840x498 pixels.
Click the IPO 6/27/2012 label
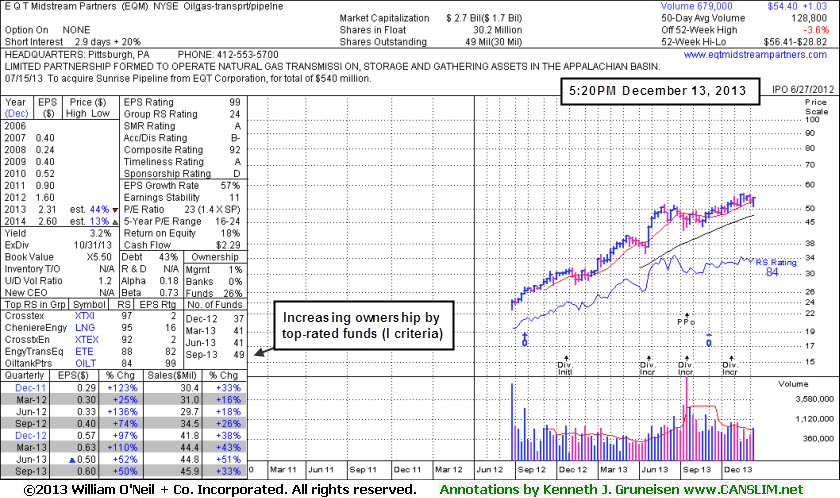tap(803, 89)
